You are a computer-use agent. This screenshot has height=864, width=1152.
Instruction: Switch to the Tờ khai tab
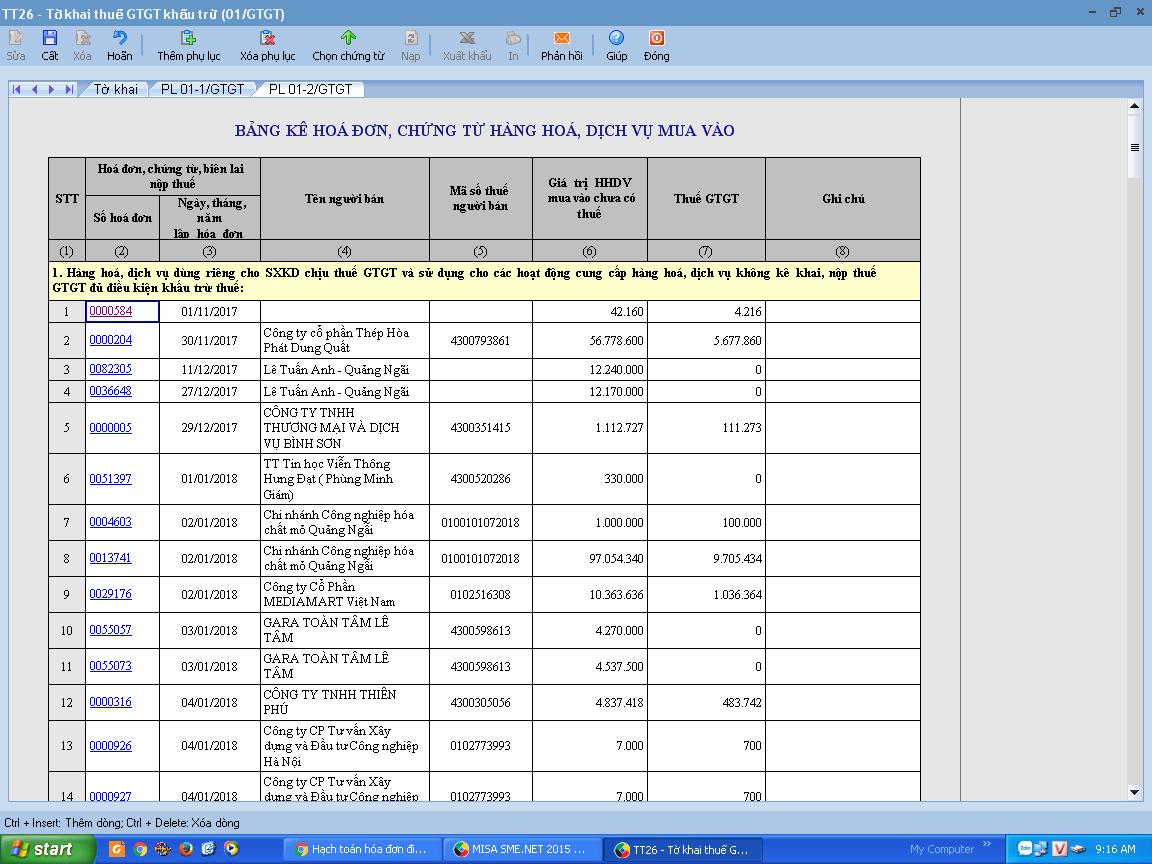click(x=115, y=89)
